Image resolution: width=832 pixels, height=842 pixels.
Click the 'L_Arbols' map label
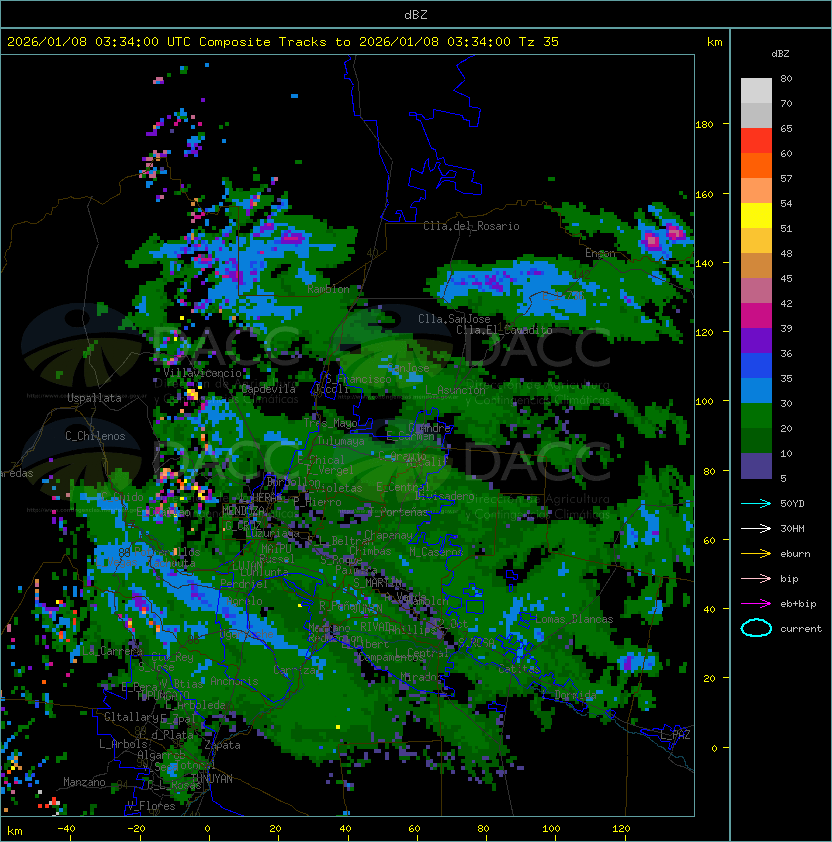click(x=123, y=744)
